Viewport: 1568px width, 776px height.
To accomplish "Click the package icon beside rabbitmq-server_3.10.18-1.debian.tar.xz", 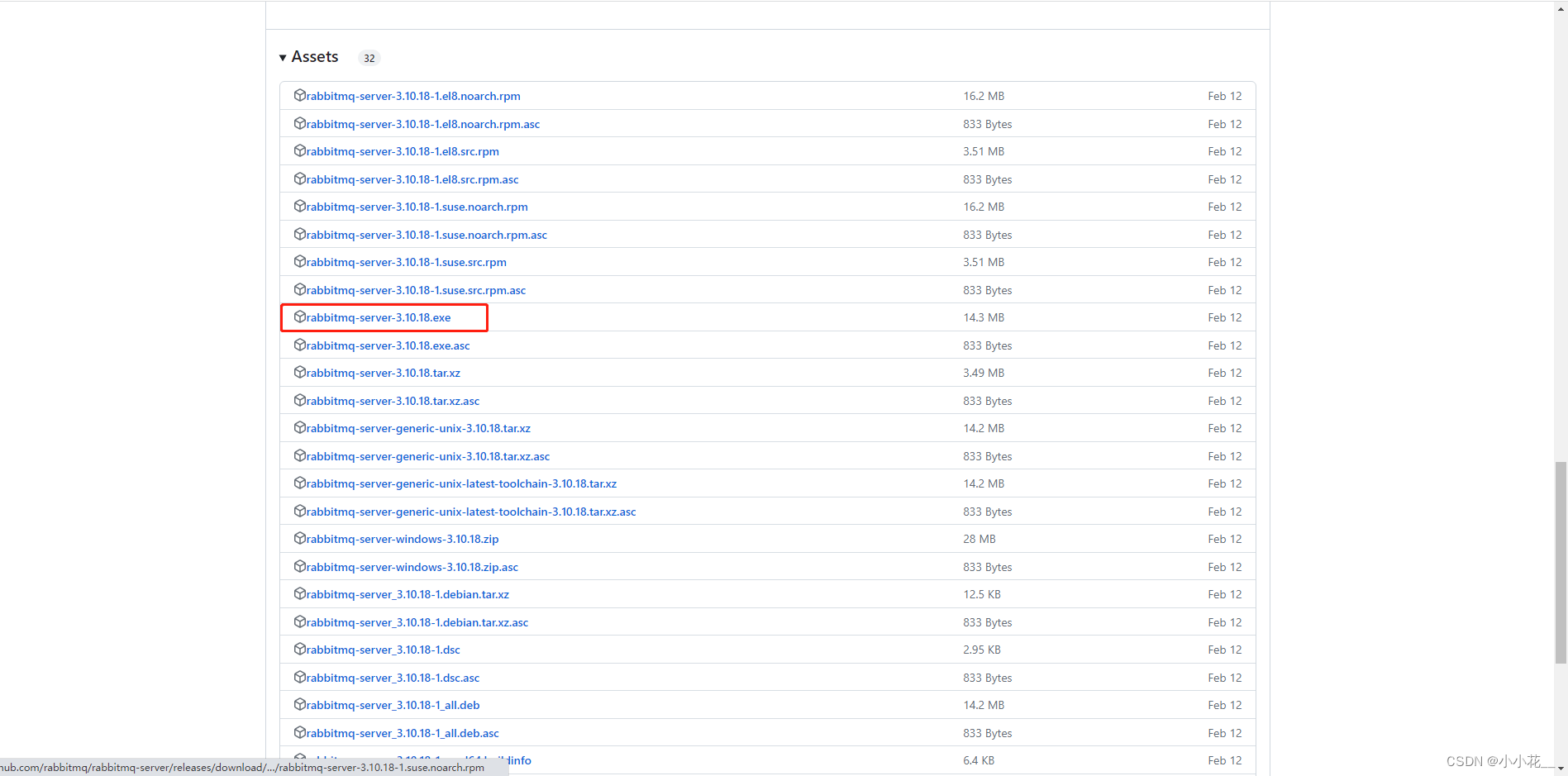I will click(x=300, y=594).
